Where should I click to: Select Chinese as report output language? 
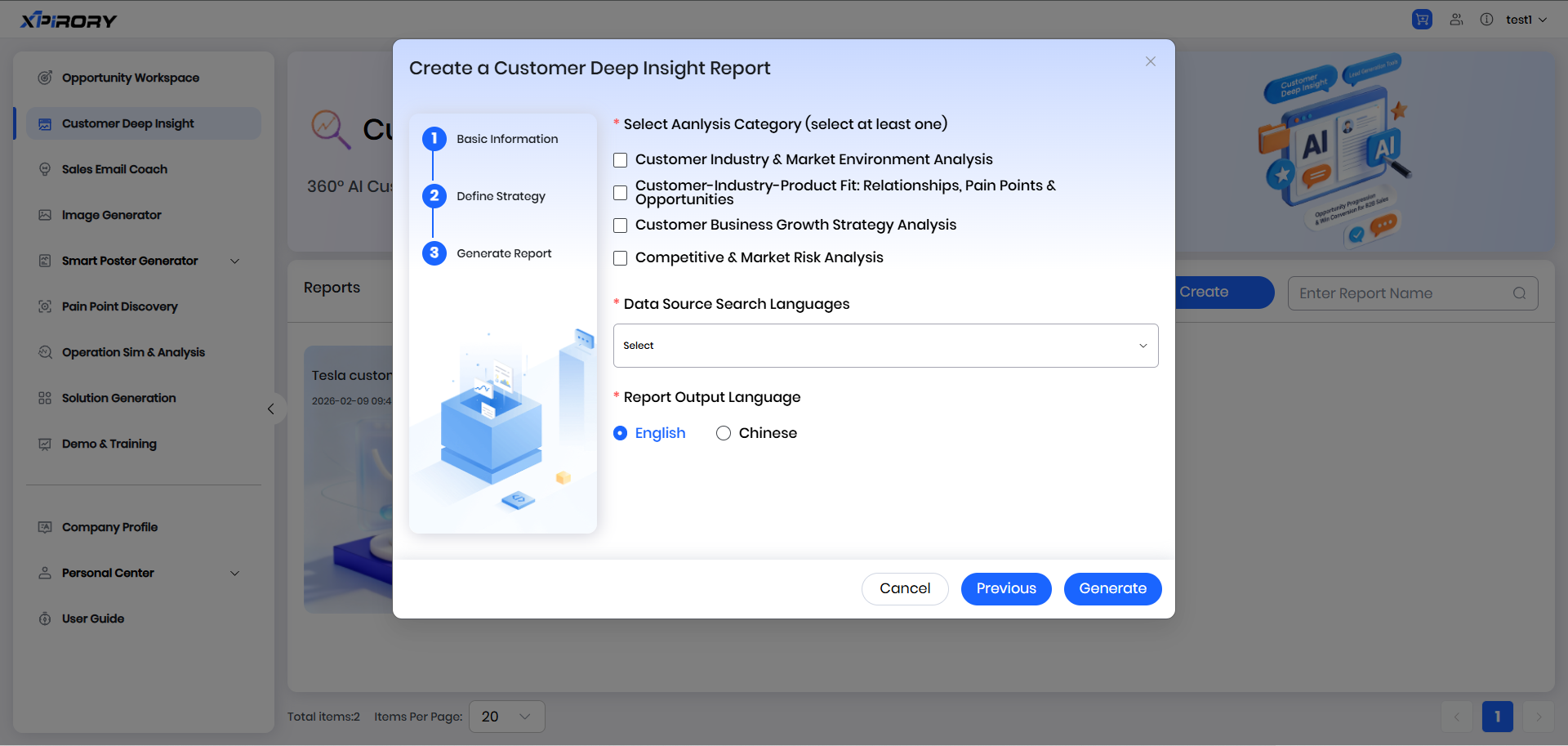724,433
